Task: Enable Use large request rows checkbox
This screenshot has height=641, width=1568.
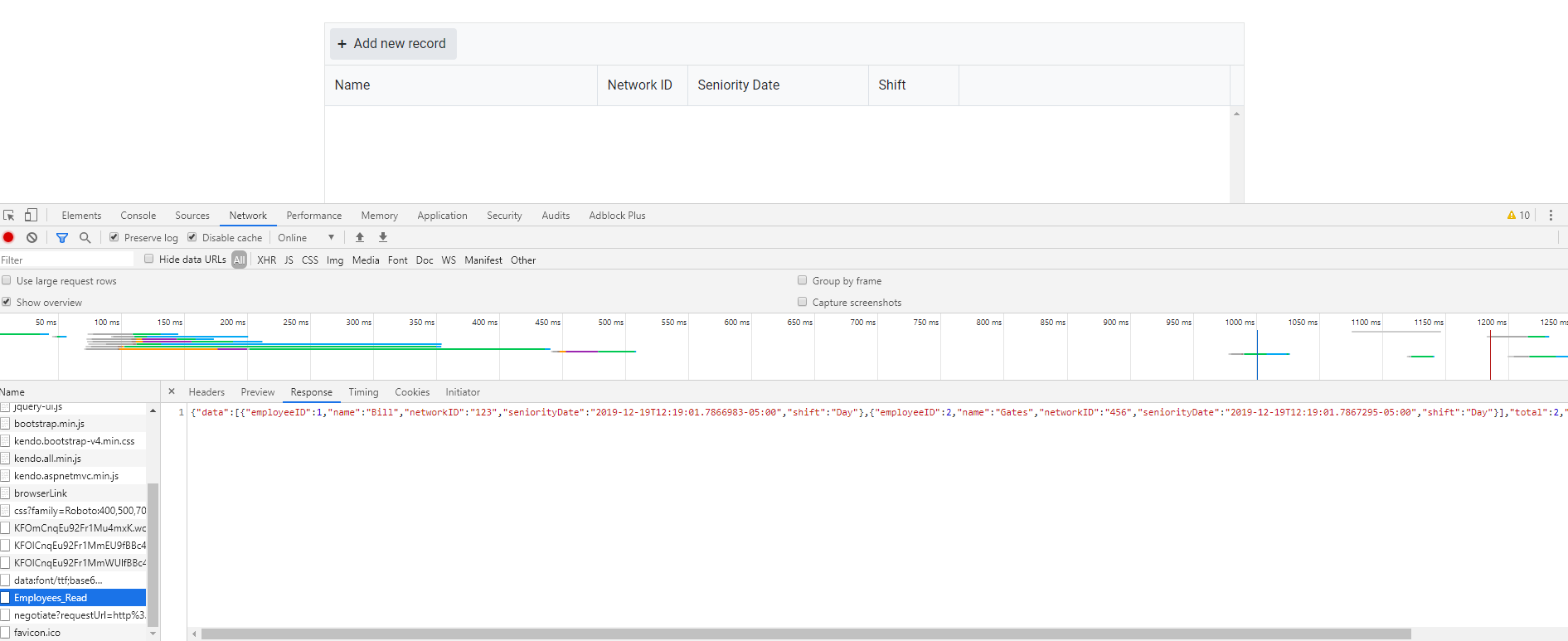Action: [7, 280]
